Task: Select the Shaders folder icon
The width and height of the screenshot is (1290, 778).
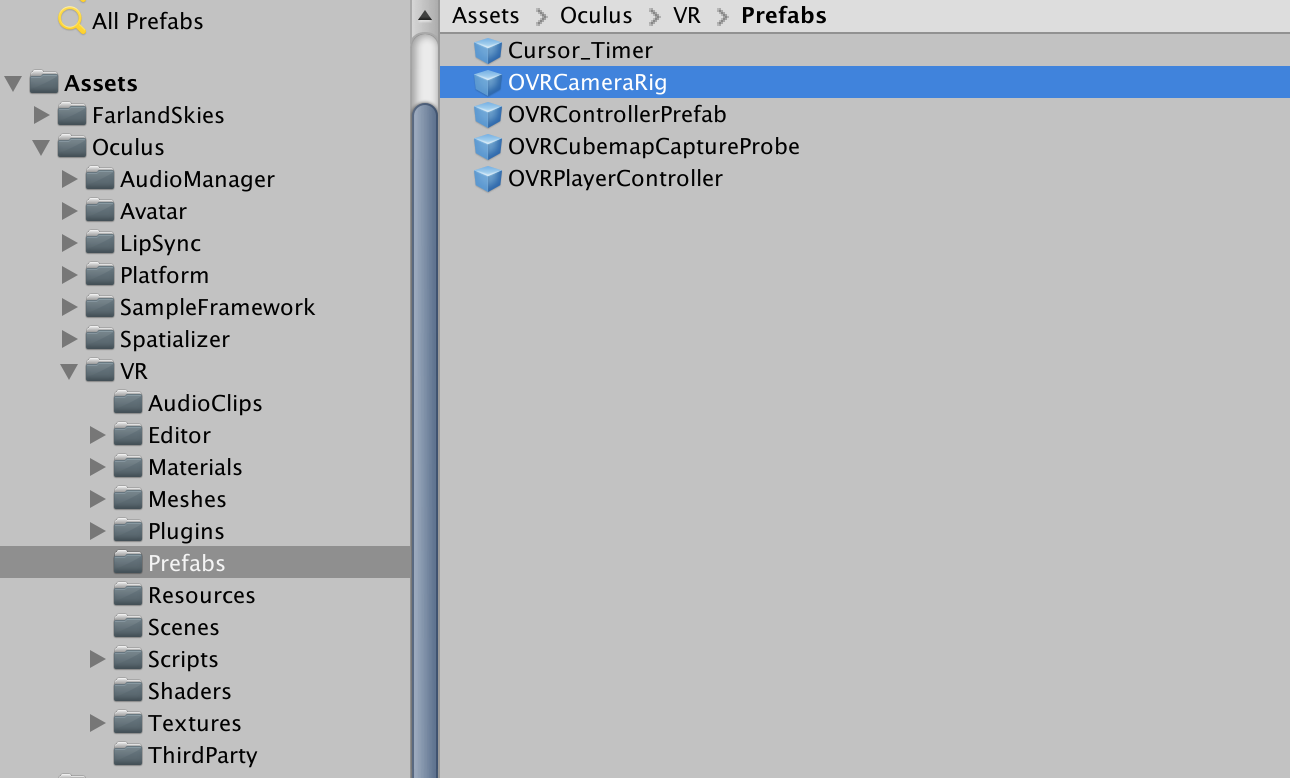Action: point(128,691)
